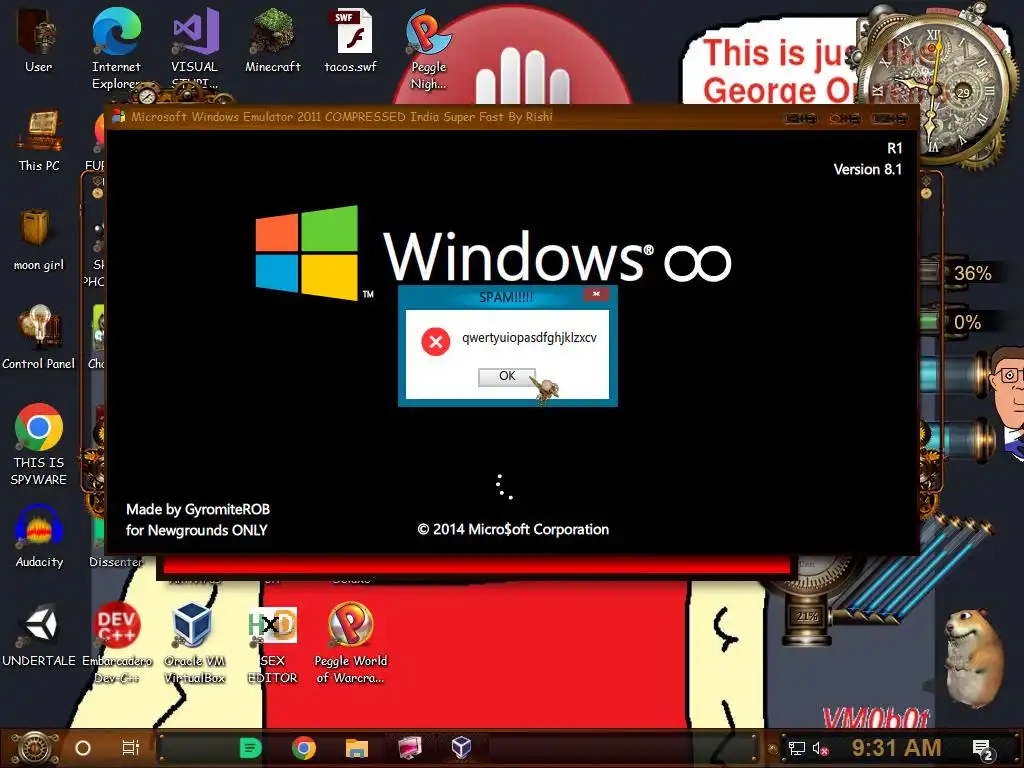The height and width of the screenshot is (768, 1024).
Task: Open the SEX EDITOR hex editor icon
Action: pyautogui.click(x=272, y=643)
